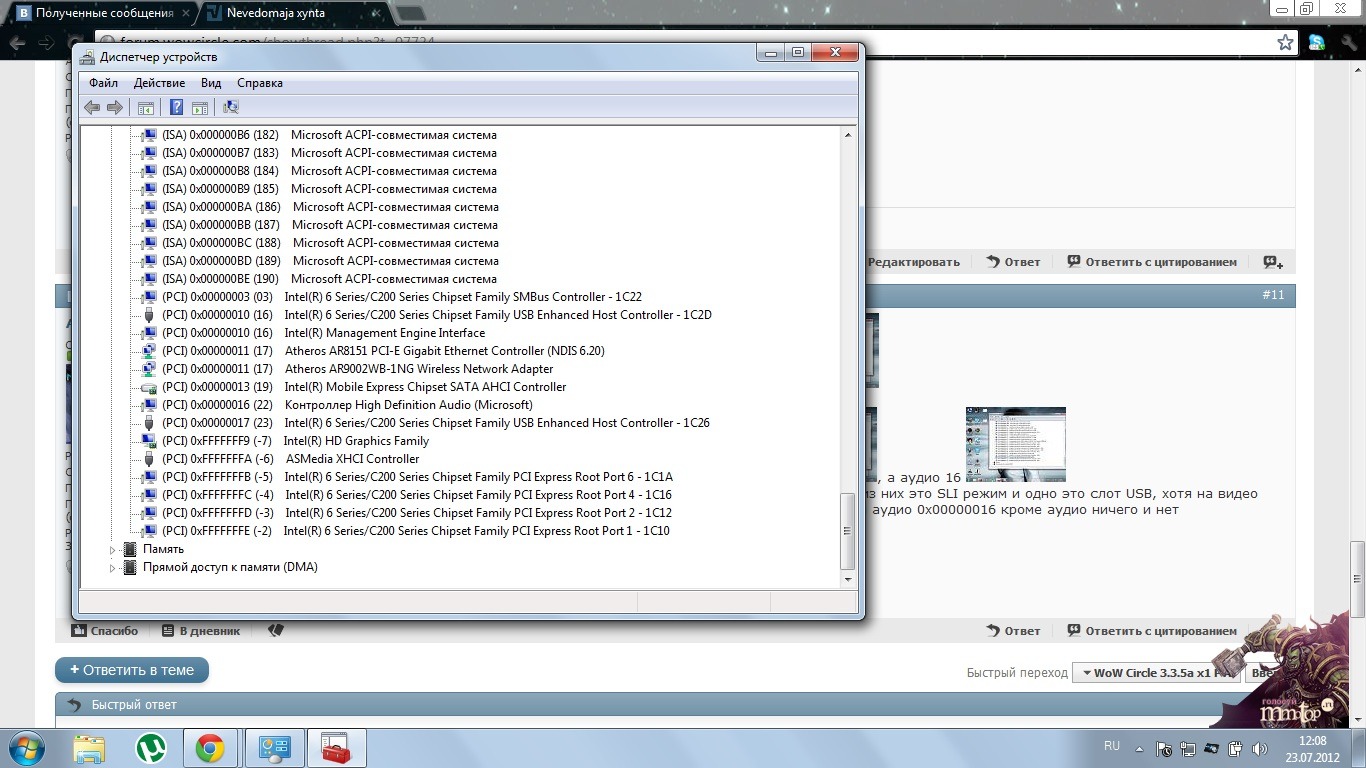Click Ответить с цитированием above post #11

point(1151,262)
